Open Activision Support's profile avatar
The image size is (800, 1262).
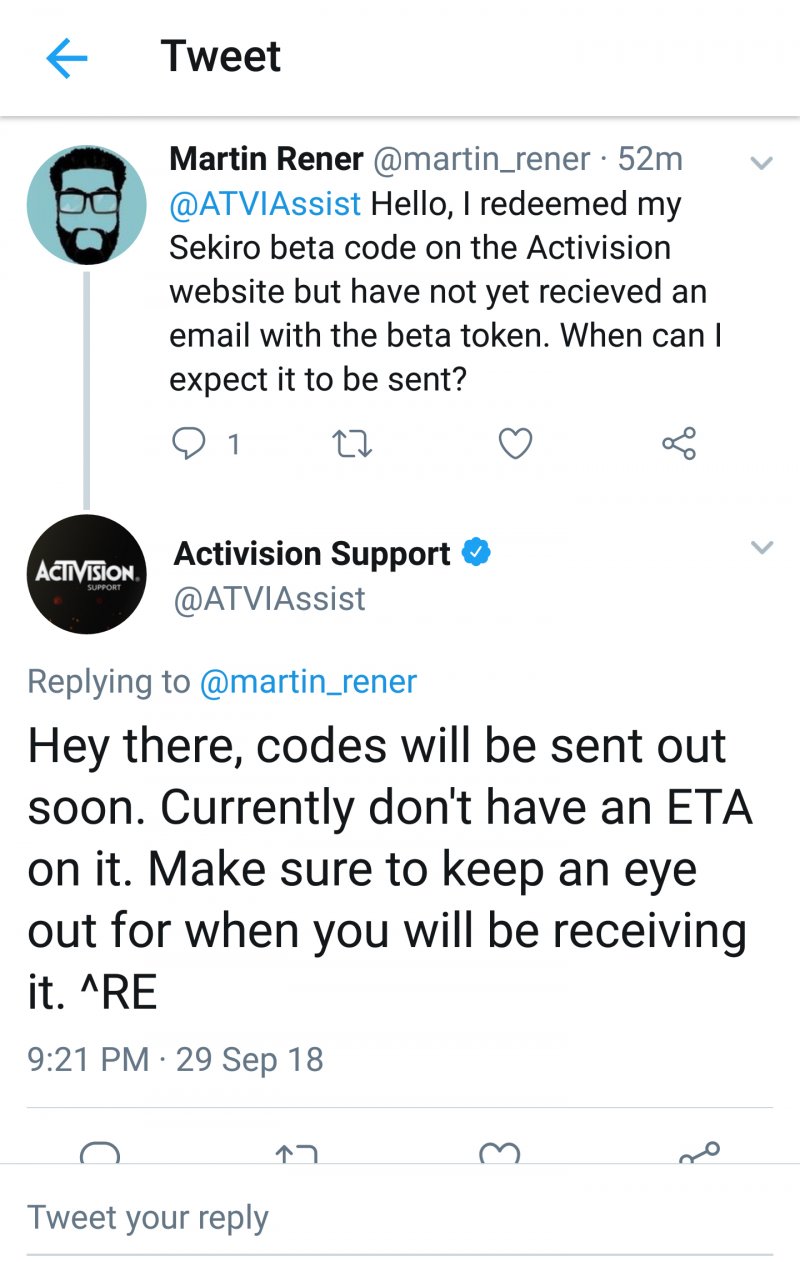click(x=86, y=574)
